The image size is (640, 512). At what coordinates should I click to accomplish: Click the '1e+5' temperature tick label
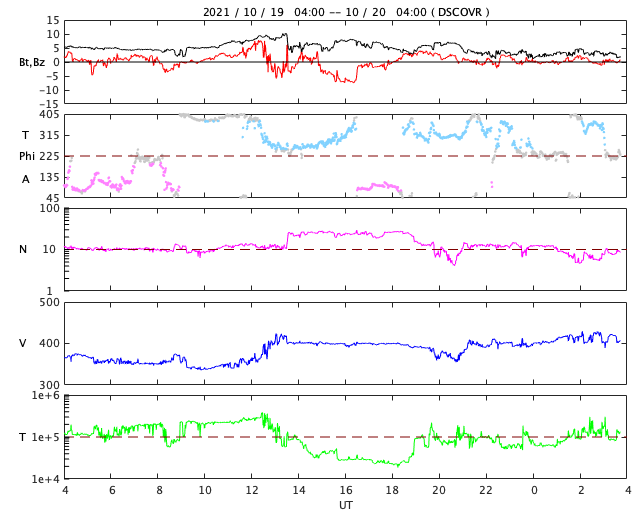click(45, 437)
